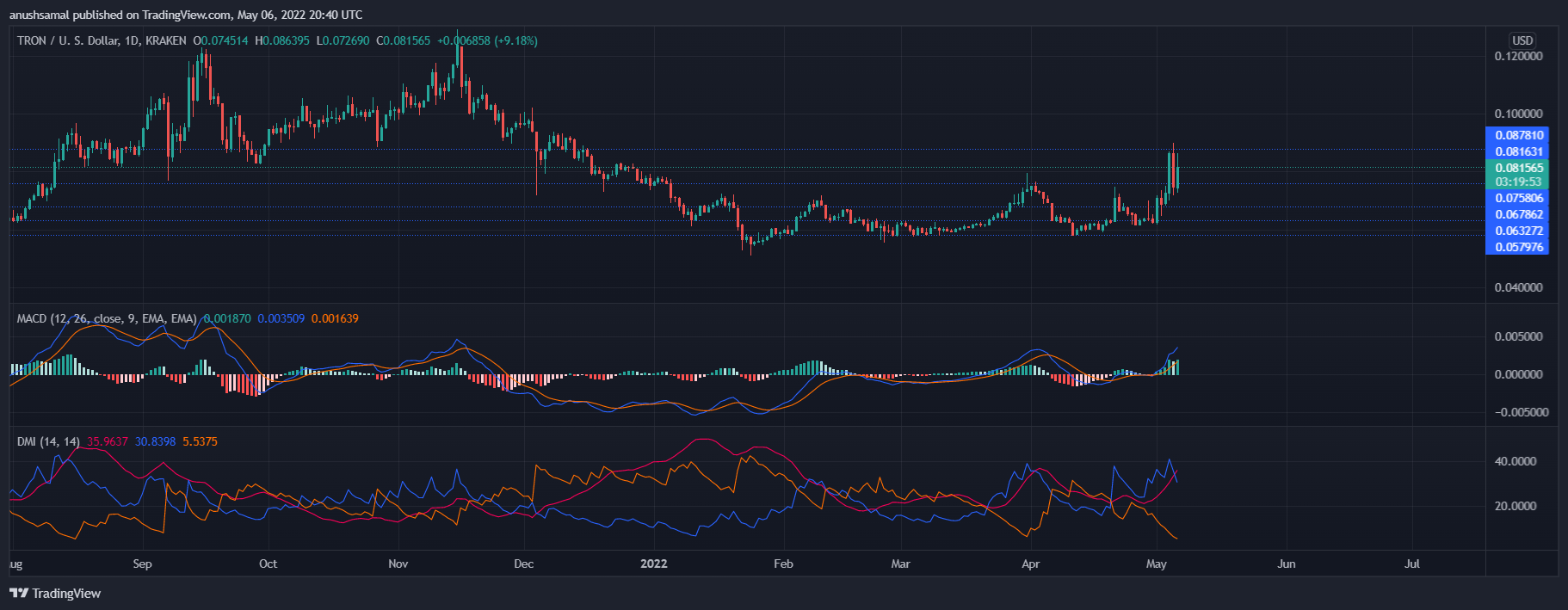1568x610 pixels.
Task: Click the 2022 label on time axis
Action: 654,564
